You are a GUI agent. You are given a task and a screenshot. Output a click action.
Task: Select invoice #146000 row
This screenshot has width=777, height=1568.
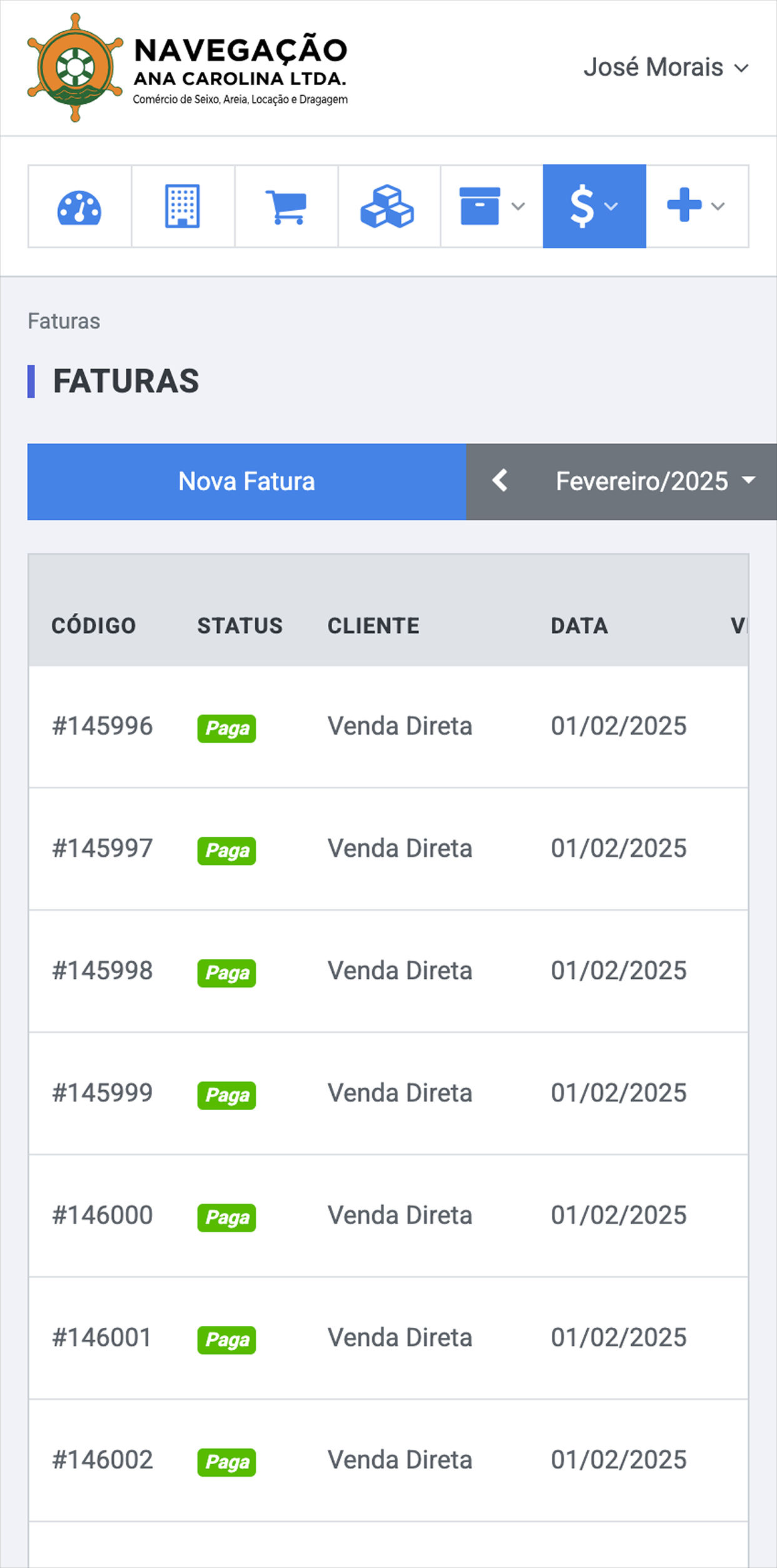(x=388, y=1216)
